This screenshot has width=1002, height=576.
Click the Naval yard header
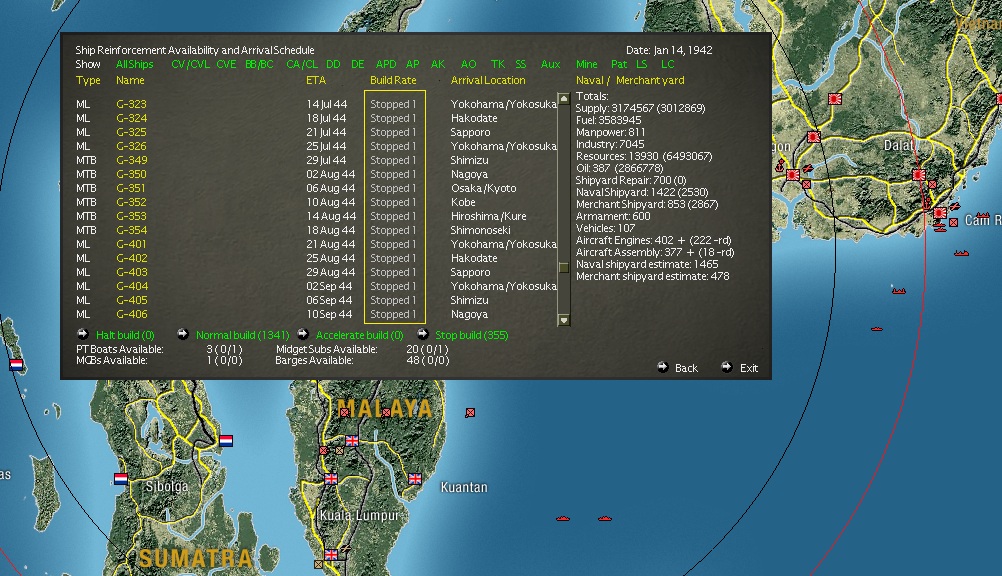[x=589, y=81]
